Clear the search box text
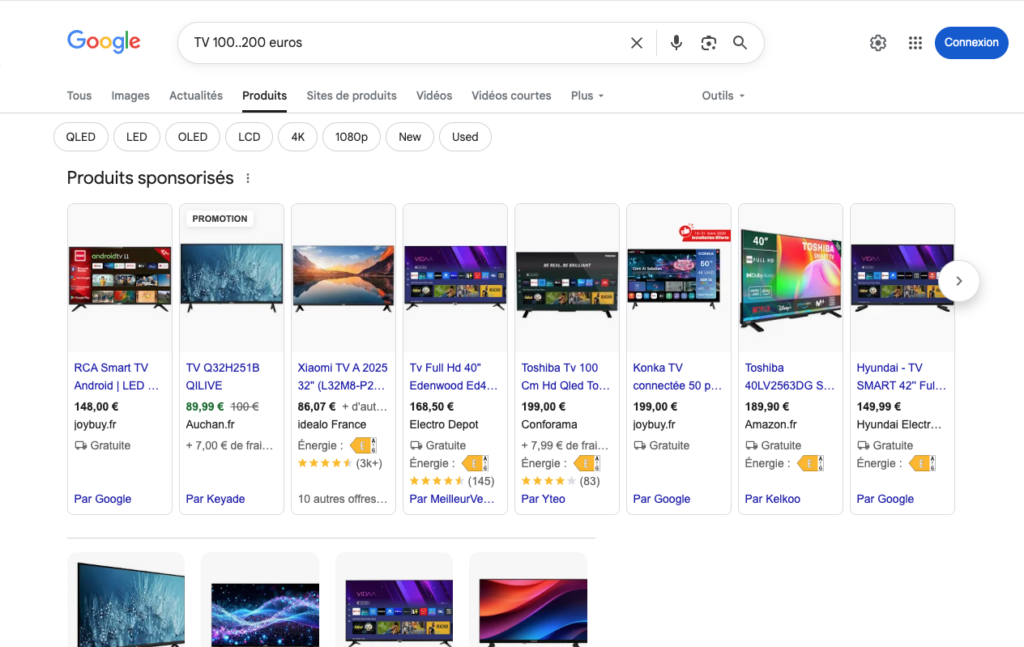This screenshot has width=1024, height=647. [x=636, y=43]
